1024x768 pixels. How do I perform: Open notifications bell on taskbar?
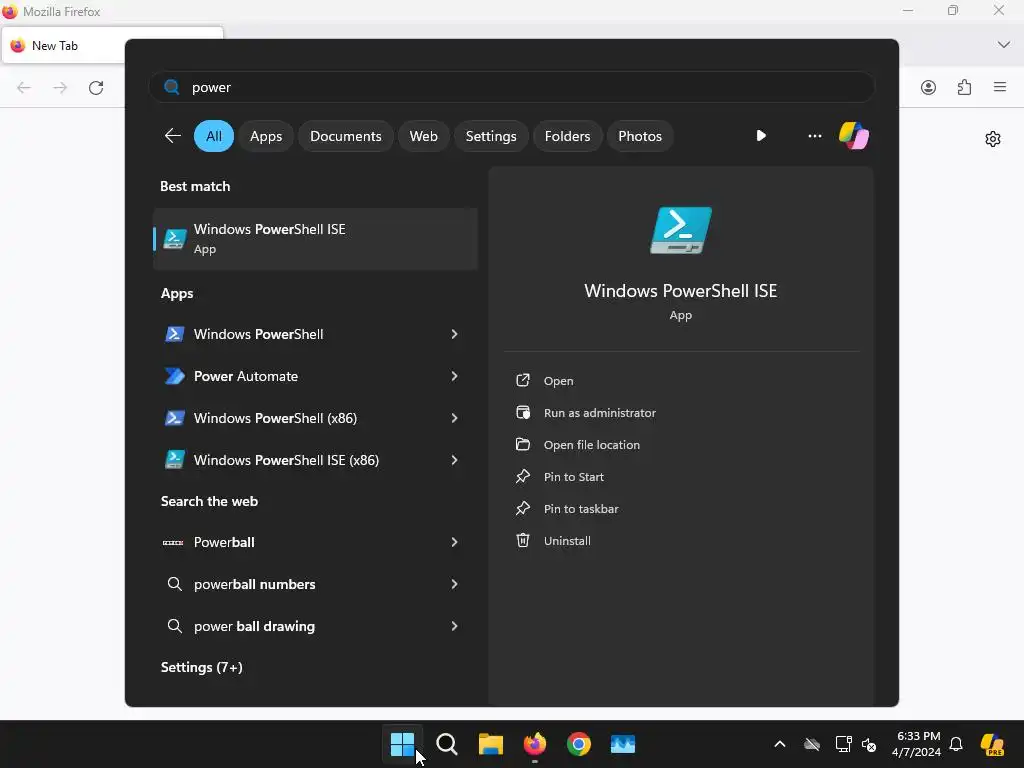pyautogui.click(x=956, y=744)
